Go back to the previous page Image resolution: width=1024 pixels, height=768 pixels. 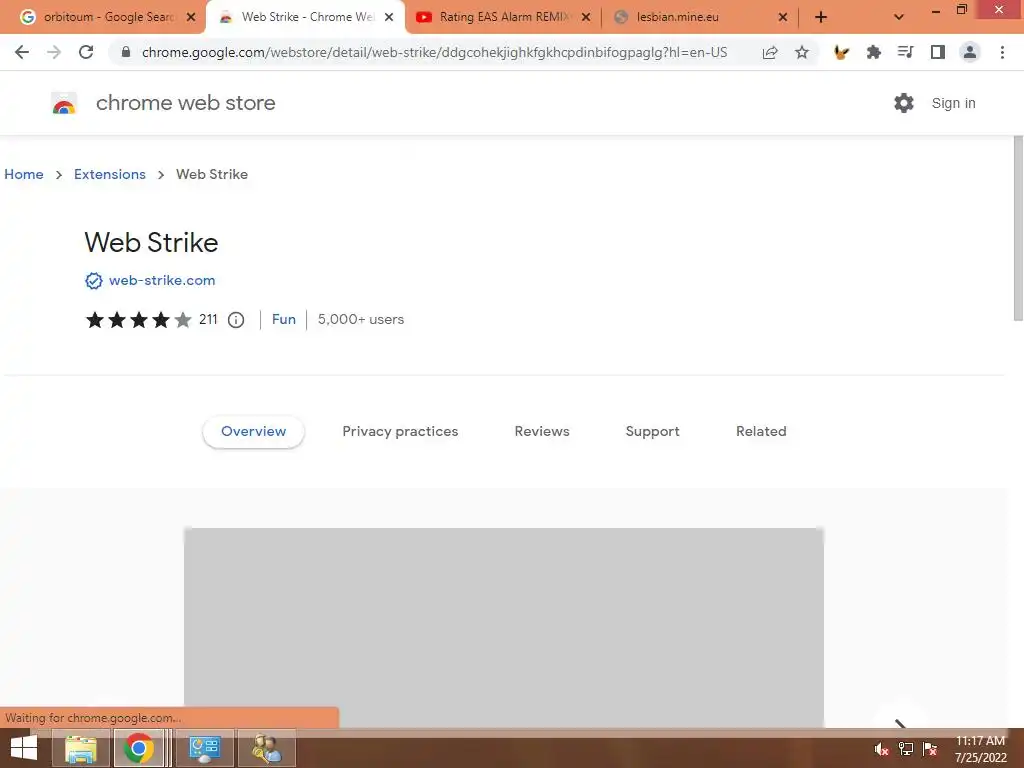[22, 52]
